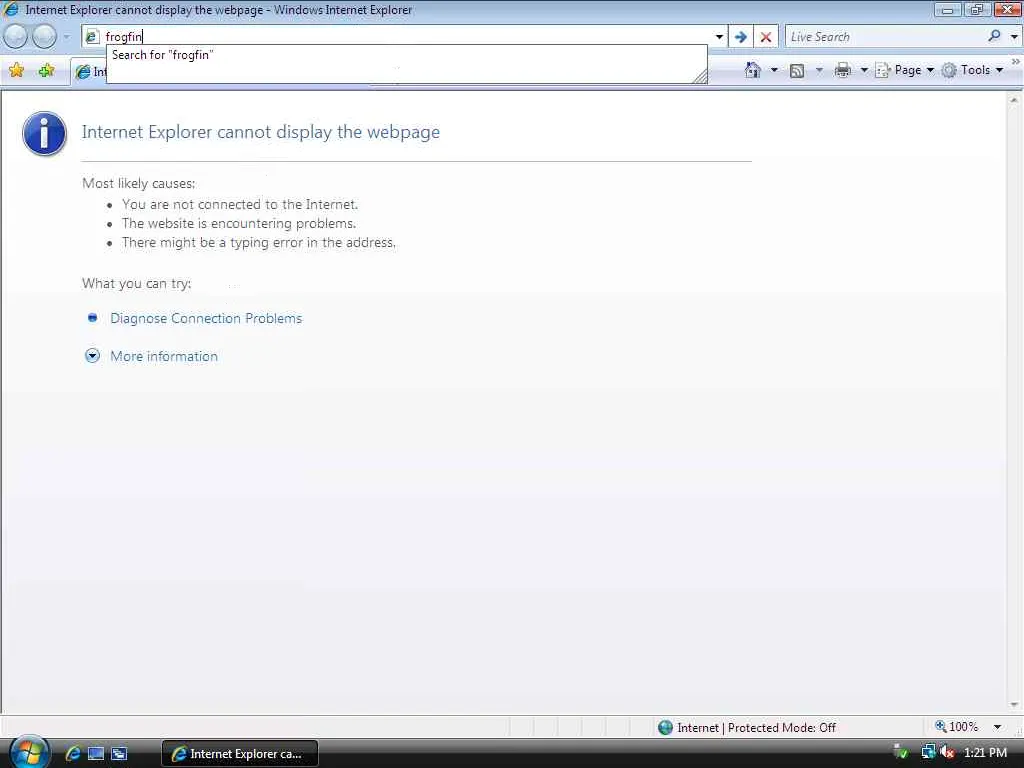Screen dimensions: 1024x768
Task: Open the search provider options dropdown
Action: coord(1014,37)
